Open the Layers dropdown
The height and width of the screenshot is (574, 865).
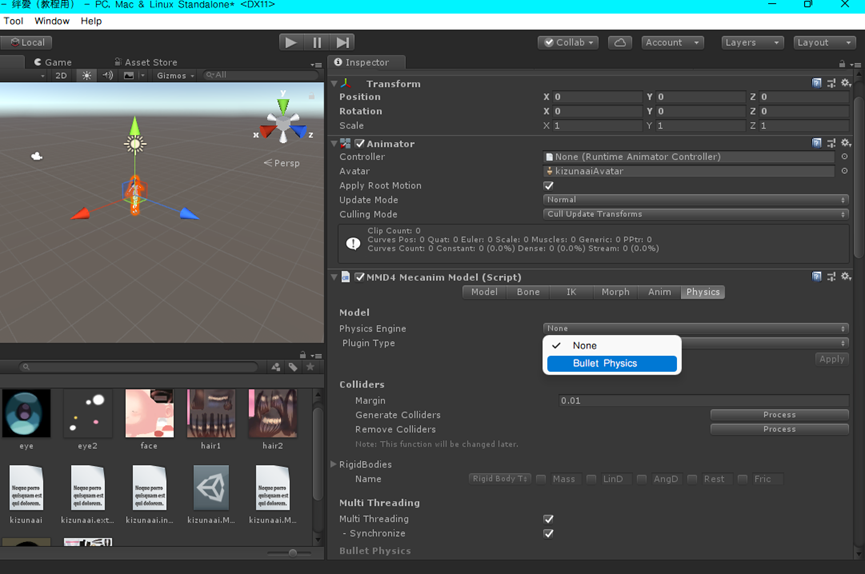tap(752, 43)
